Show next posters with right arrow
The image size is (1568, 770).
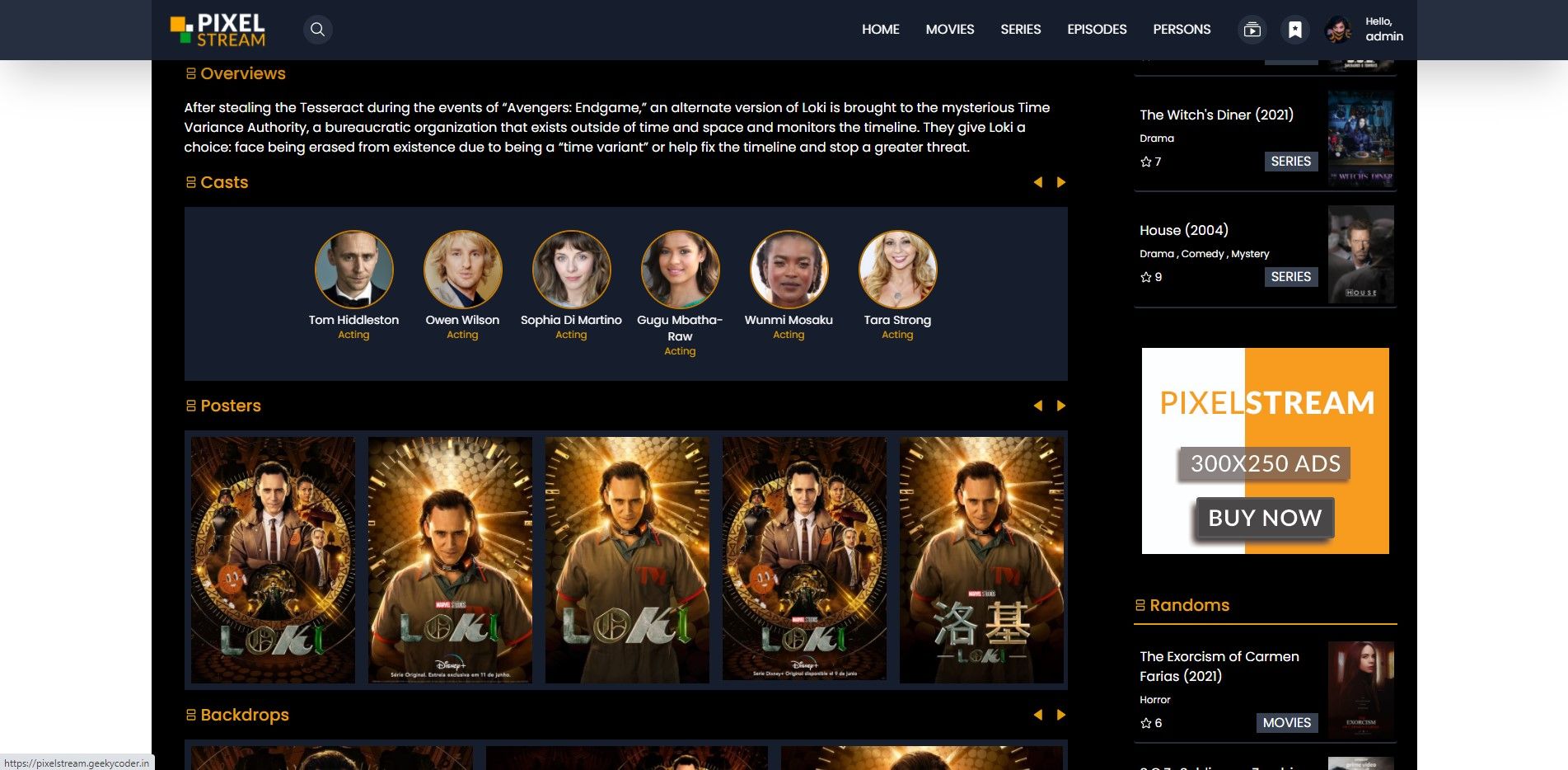(1061, 406)
